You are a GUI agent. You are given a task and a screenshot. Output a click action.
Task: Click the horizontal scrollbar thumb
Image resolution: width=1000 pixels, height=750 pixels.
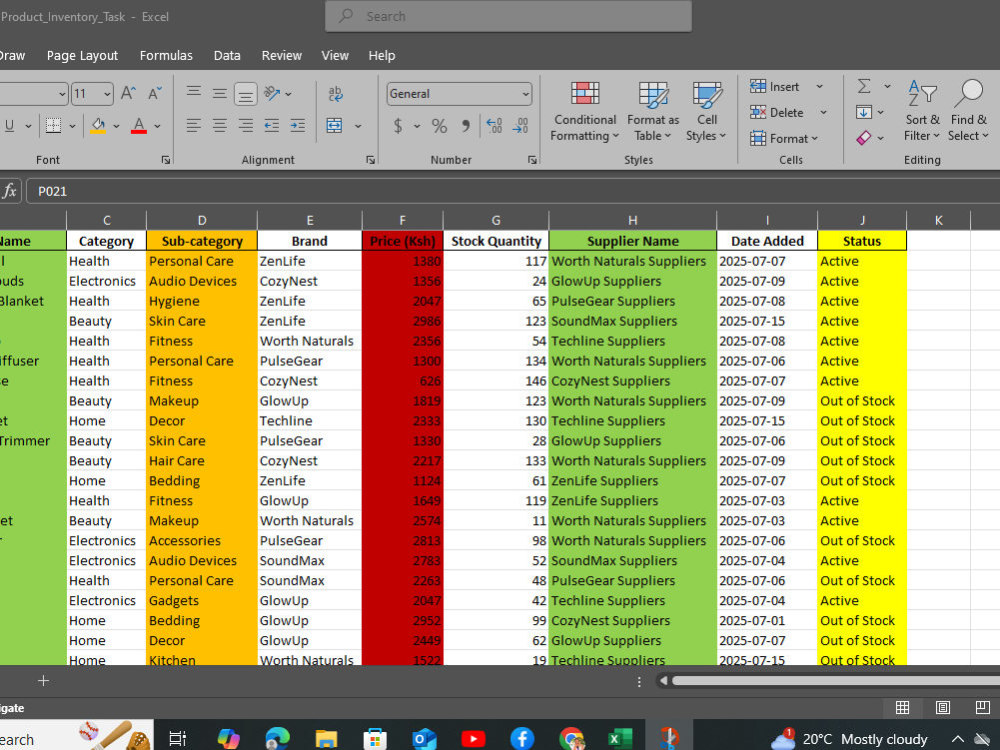click(x=835, y=680)
